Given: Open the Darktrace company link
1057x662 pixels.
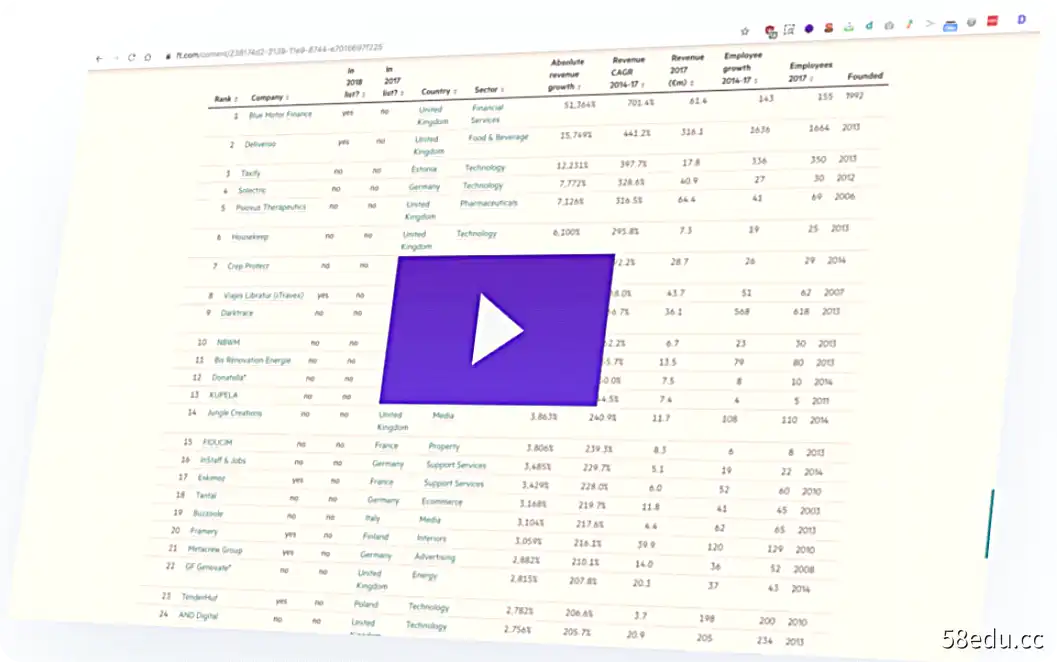Looking at the screenshot, I should [x=237, y=313].
